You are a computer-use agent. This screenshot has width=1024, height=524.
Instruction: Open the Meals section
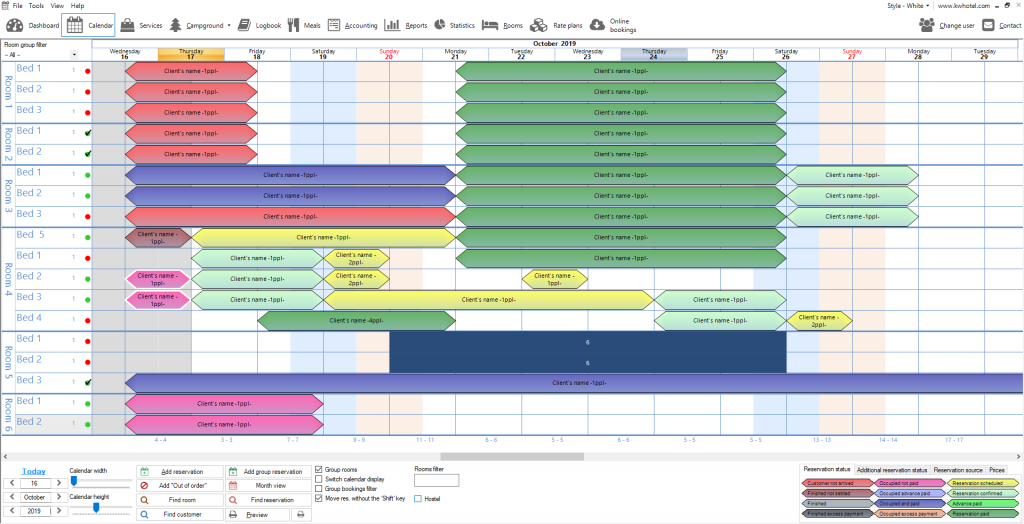click(304, 25)
